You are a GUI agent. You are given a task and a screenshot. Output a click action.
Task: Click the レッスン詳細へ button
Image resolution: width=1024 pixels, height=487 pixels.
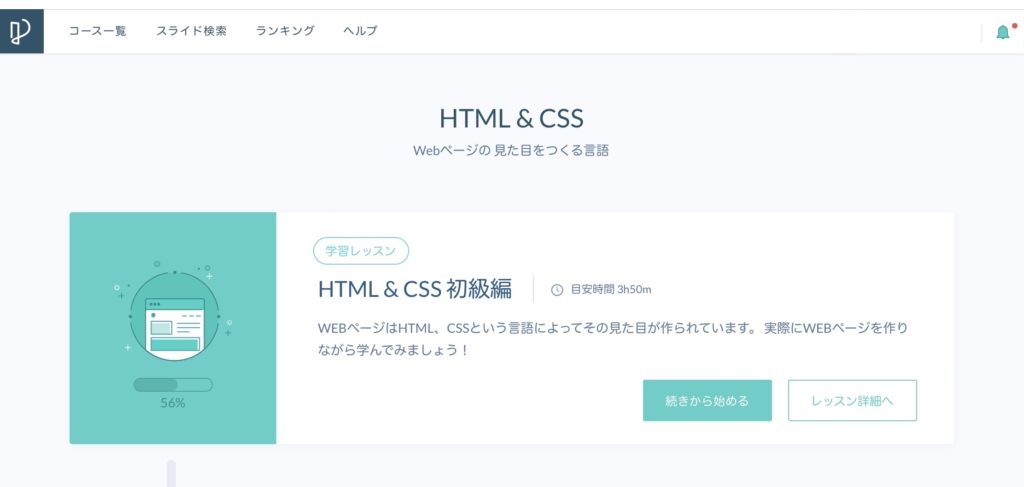tap(852, 400)
